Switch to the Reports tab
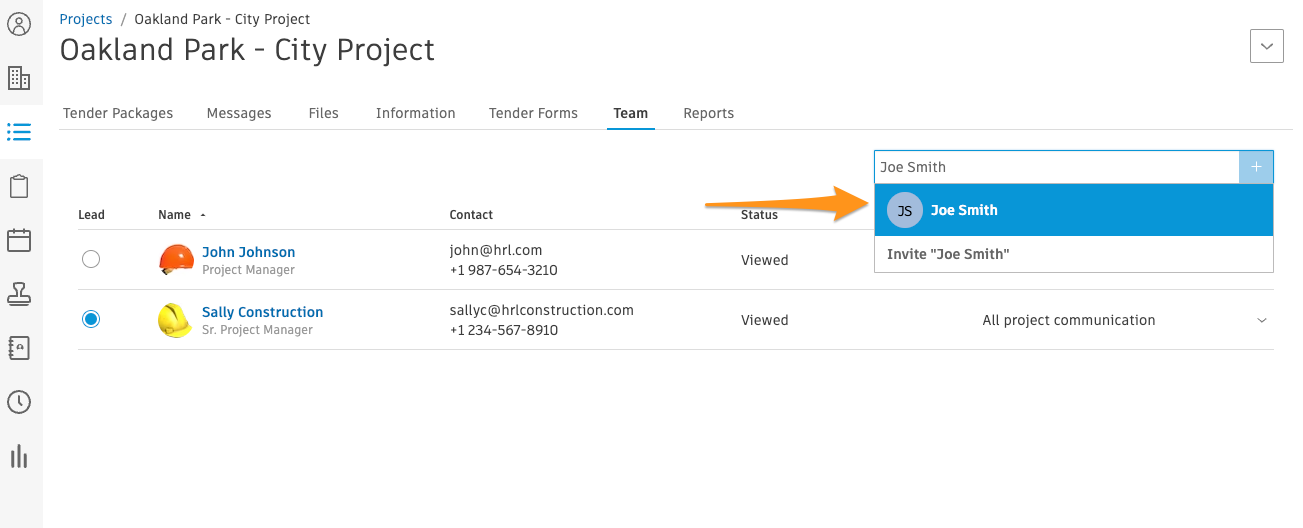This screenshot has height=528, width=1303. (x=709, y=113)
